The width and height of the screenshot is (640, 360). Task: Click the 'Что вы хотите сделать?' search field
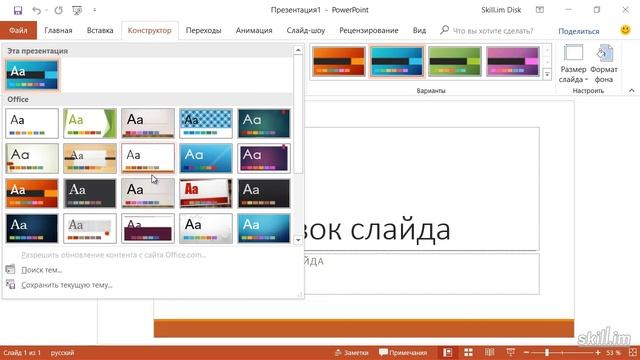click(493, 31)
